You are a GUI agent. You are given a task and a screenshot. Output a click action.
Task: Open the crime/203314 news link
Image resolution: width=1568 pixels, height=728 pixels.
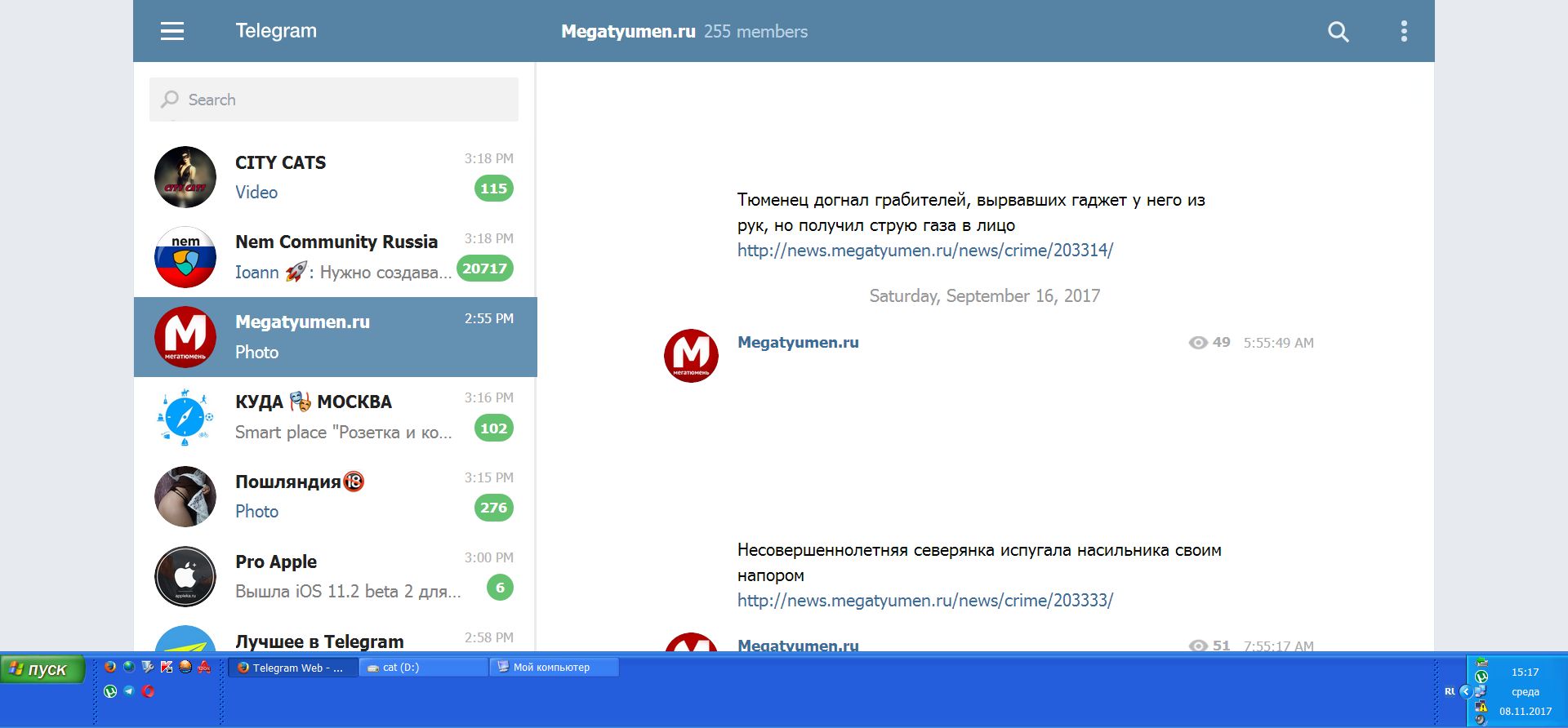click(x=925, y=251)
